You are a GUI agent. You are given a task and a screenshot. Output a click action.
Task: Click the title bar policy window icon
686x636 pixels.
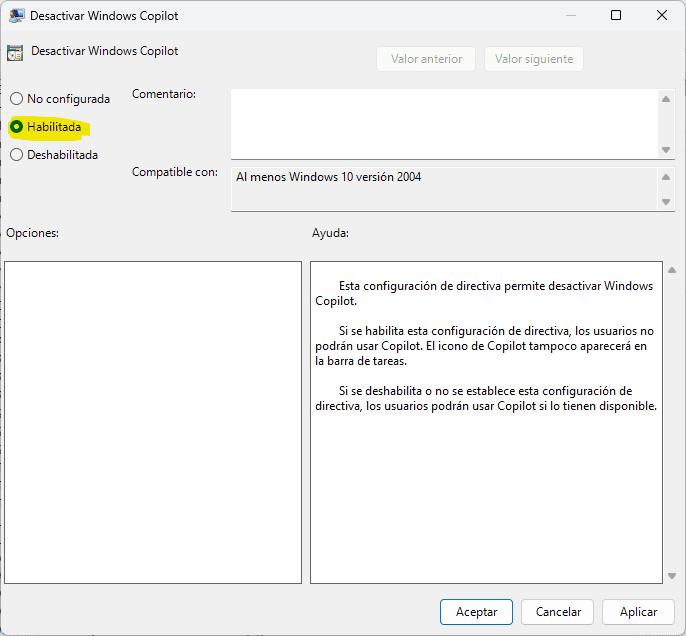tap(17, 16)
